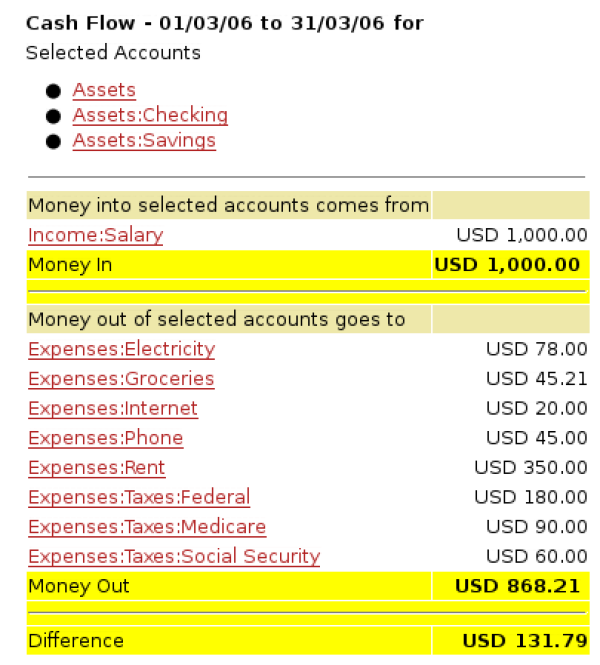
Task: Click the Difference amount USD 131.79
Action: 521,641
